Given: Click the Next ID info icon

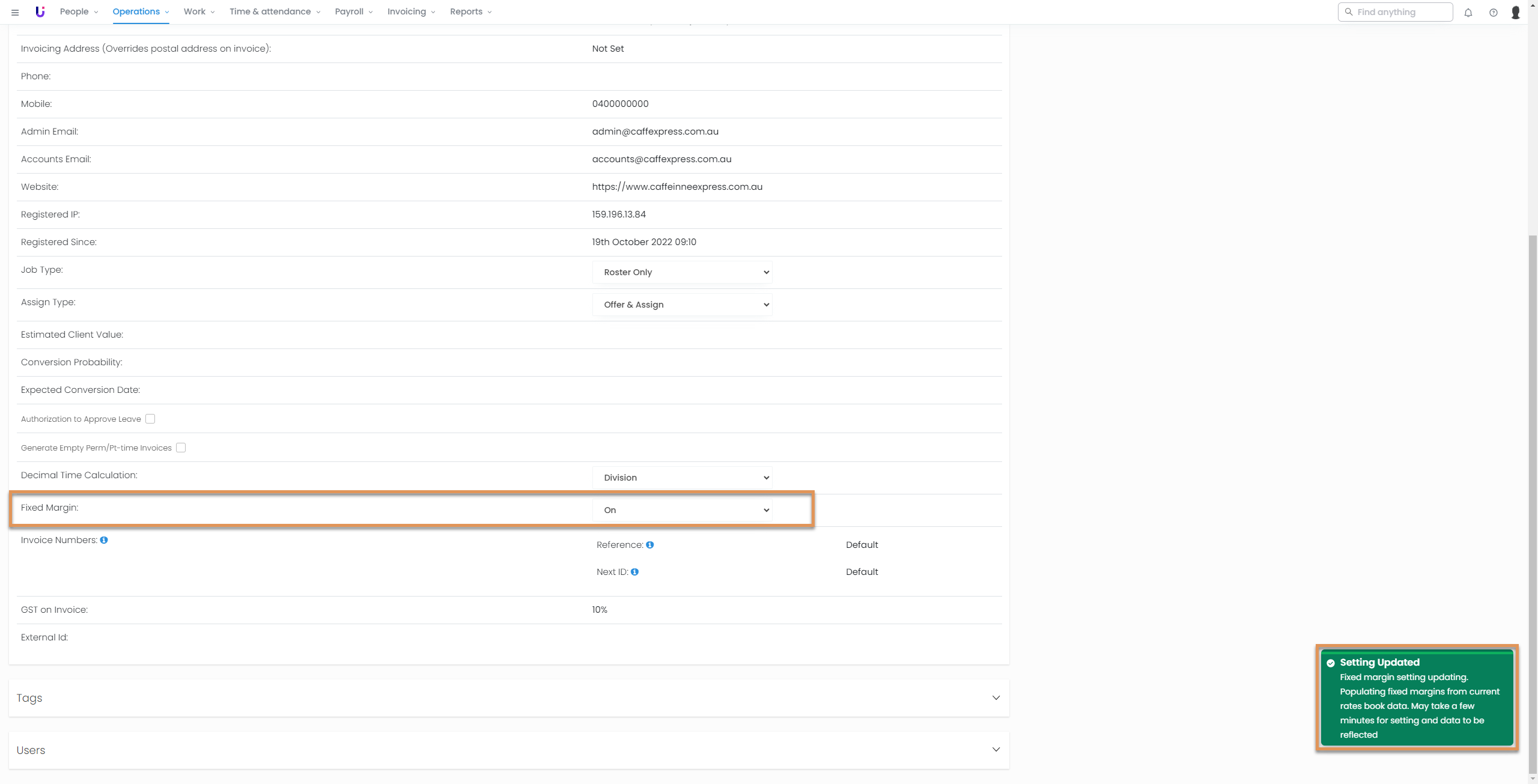Looking at the screenshot, I should coord(634,572).
